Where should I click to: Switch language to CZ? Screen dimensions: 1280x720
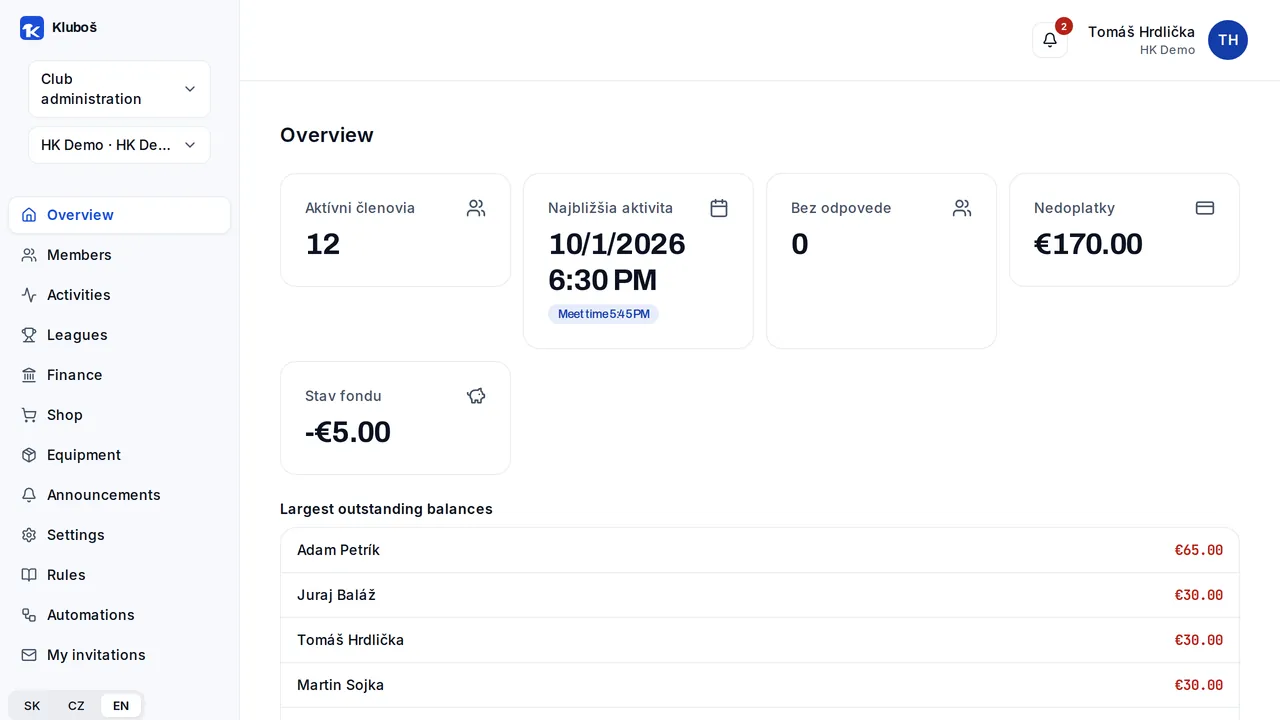76,706
